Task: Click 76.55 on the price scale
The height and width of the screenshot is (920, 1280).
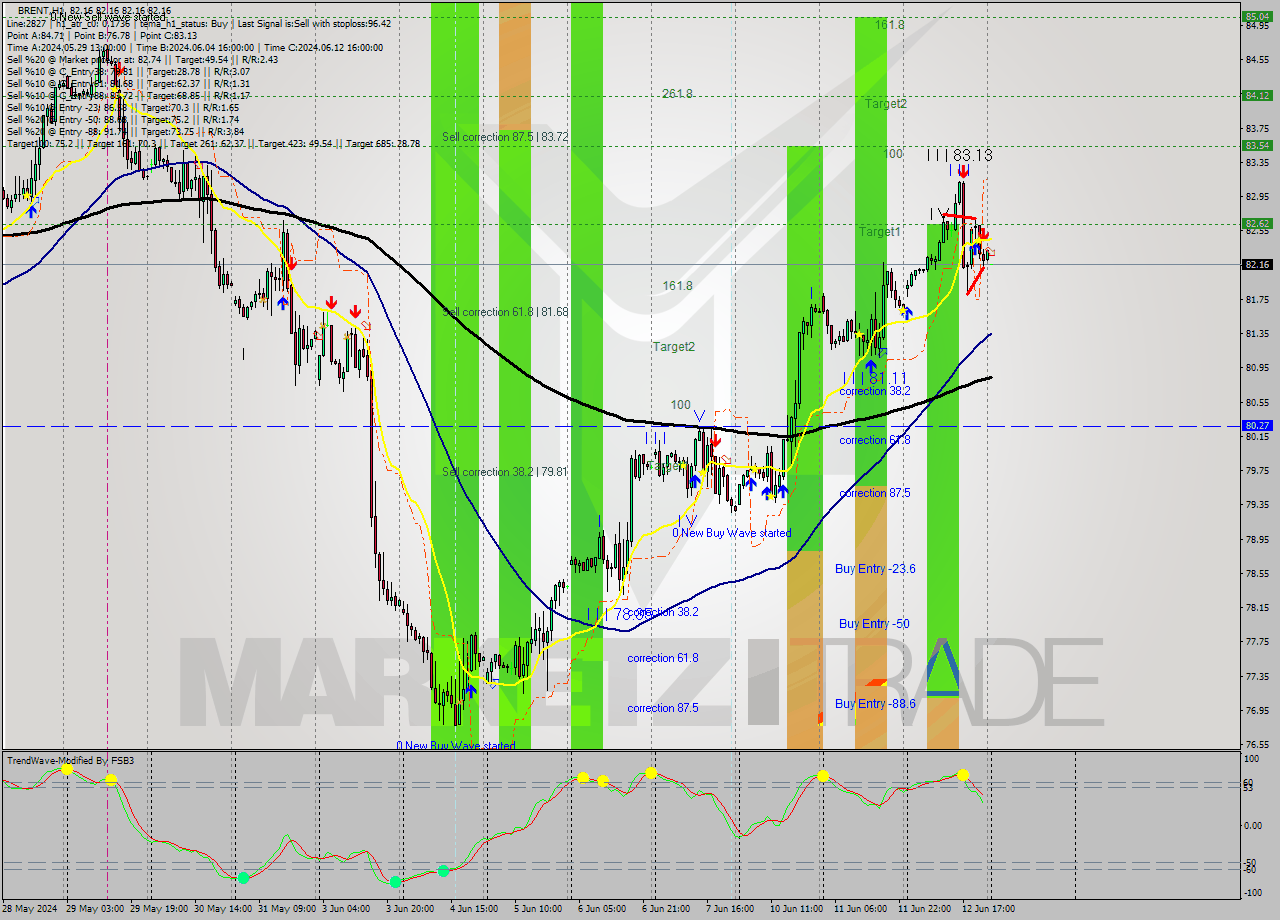Action: (1258, 745)
